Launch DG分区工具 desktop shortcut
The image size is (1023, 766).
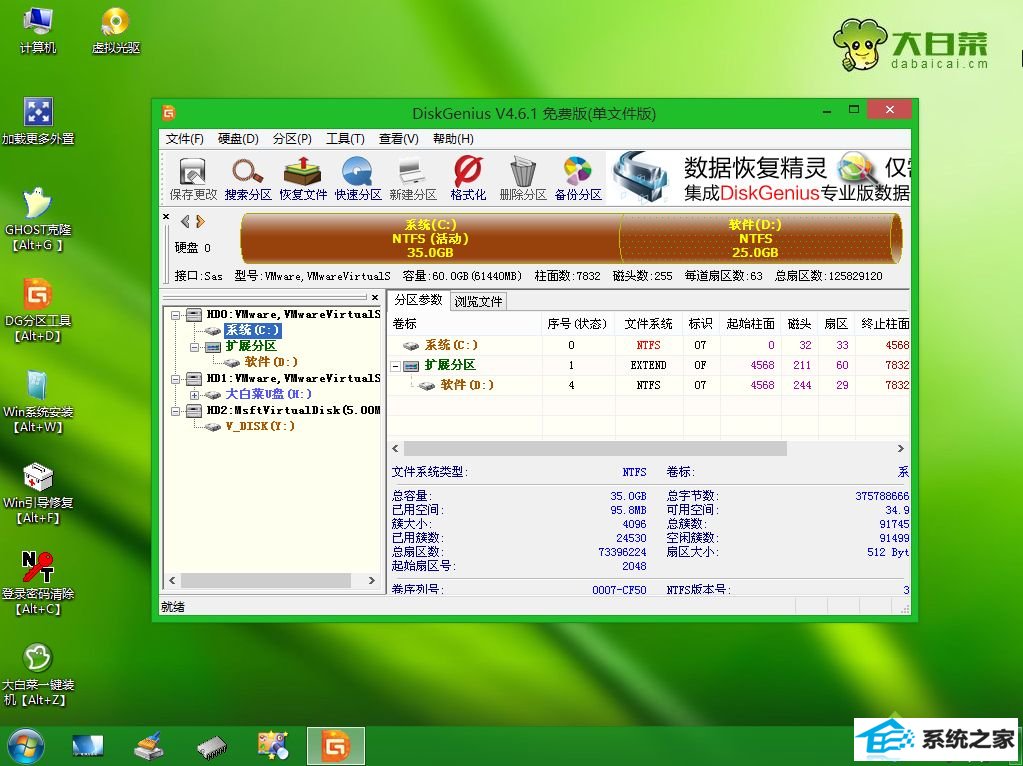38,311
